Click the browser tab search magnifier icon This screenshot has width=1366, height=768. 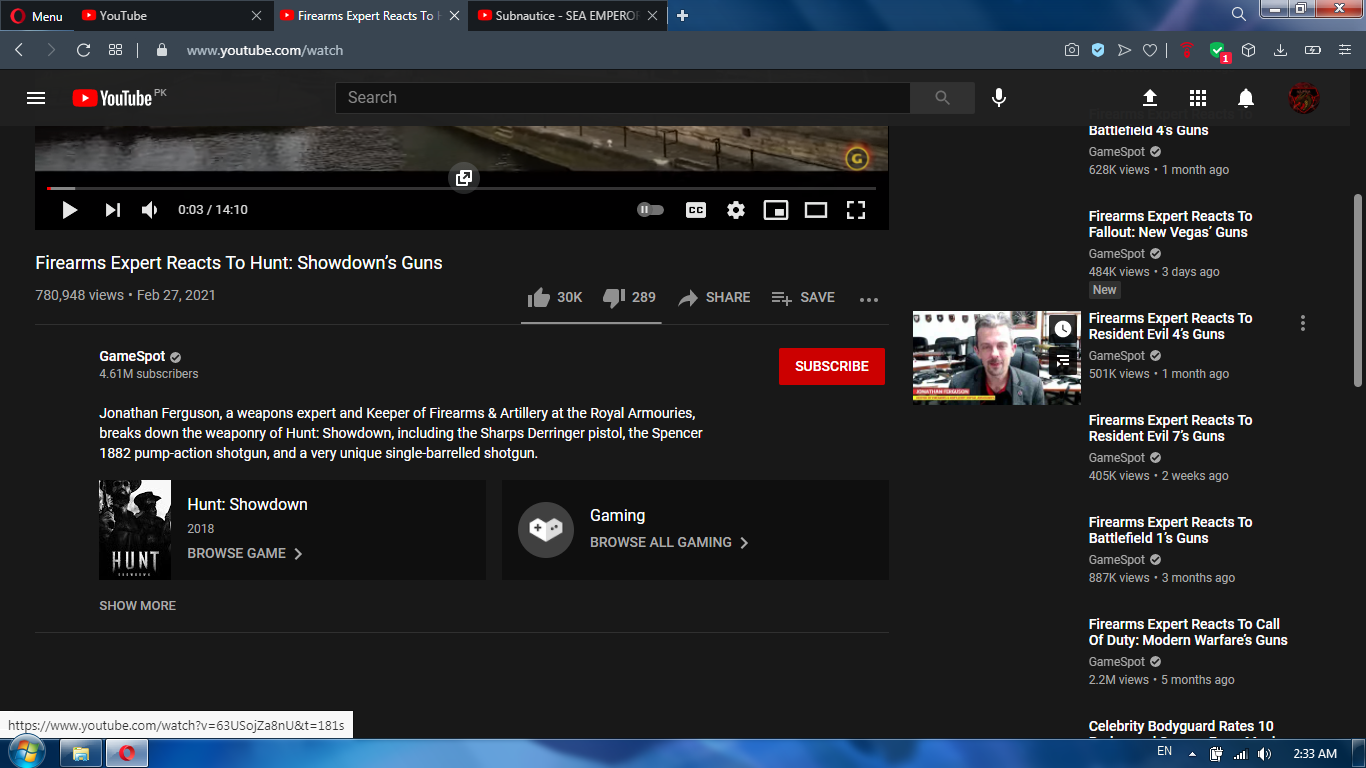pyautogui.click(x=1238, y=15)
